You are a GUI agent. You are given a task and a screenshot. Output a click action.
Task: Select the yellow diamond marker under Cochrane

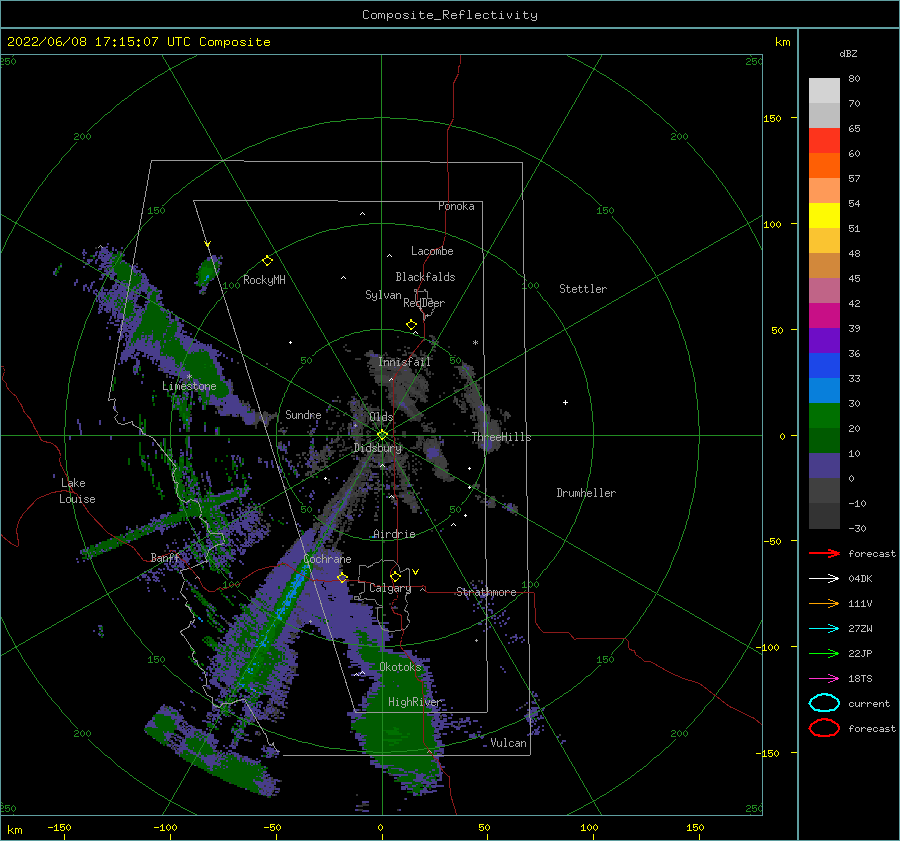[x=342, y=577]
